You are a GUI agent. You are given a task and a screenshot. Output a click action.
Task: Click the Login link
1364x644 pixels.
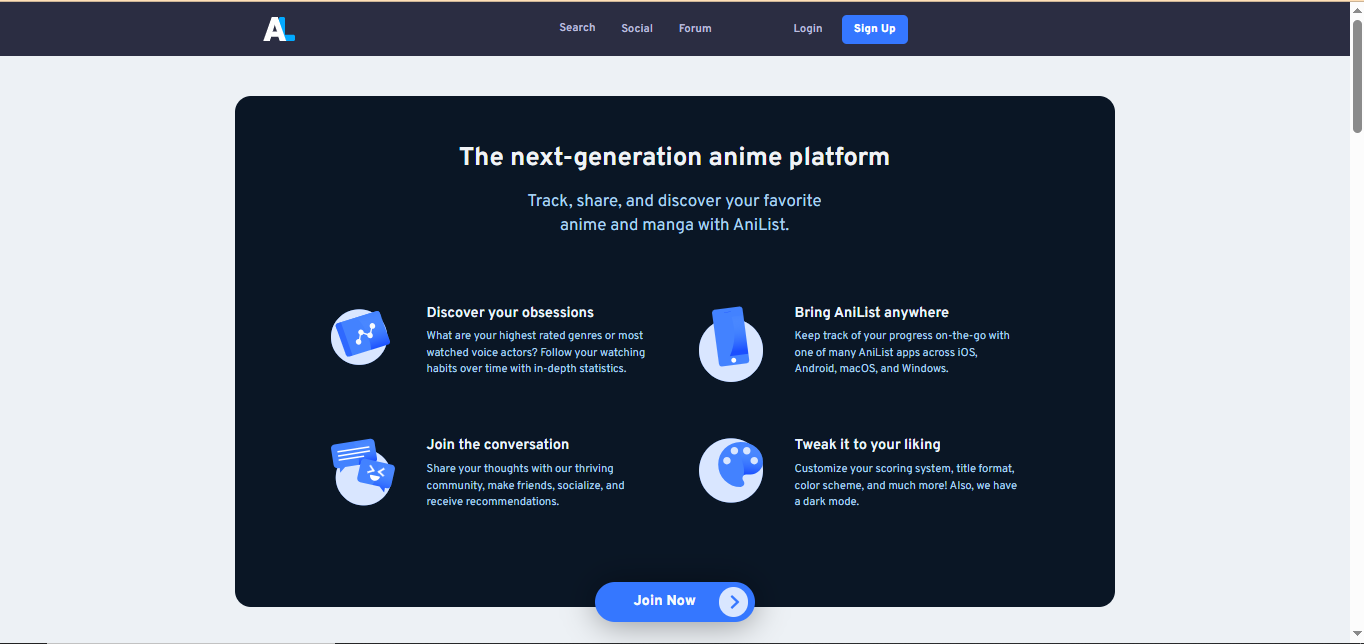808,29
